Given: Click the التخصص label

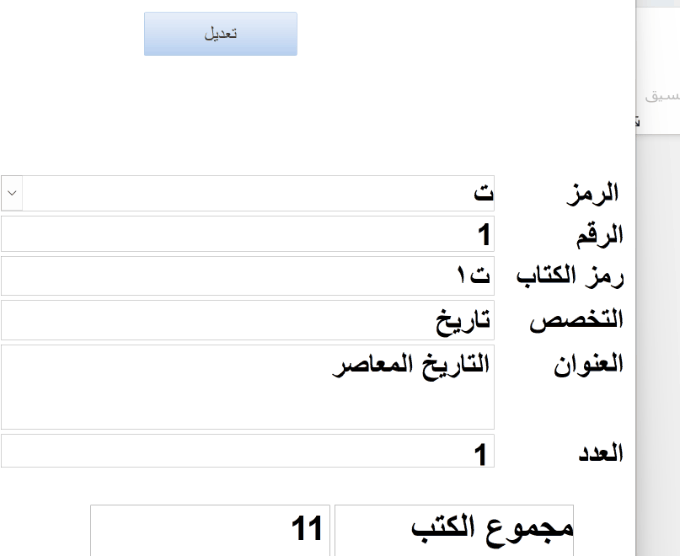Looking at the screenshot, I should [x=576, y=320].
